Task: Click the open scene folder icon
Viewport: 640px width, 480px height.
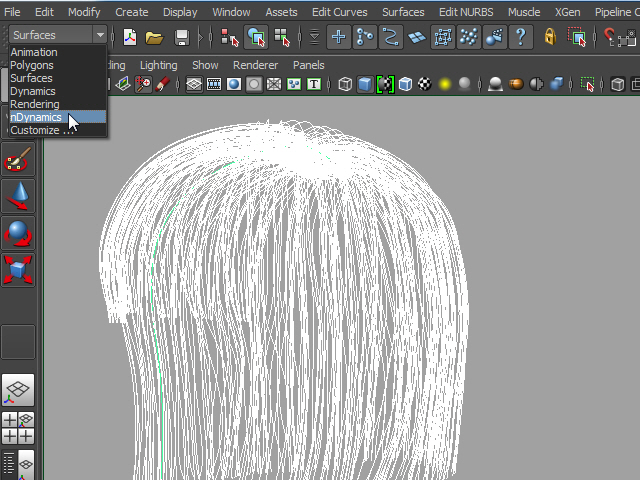Action: [x=154, y=38]
